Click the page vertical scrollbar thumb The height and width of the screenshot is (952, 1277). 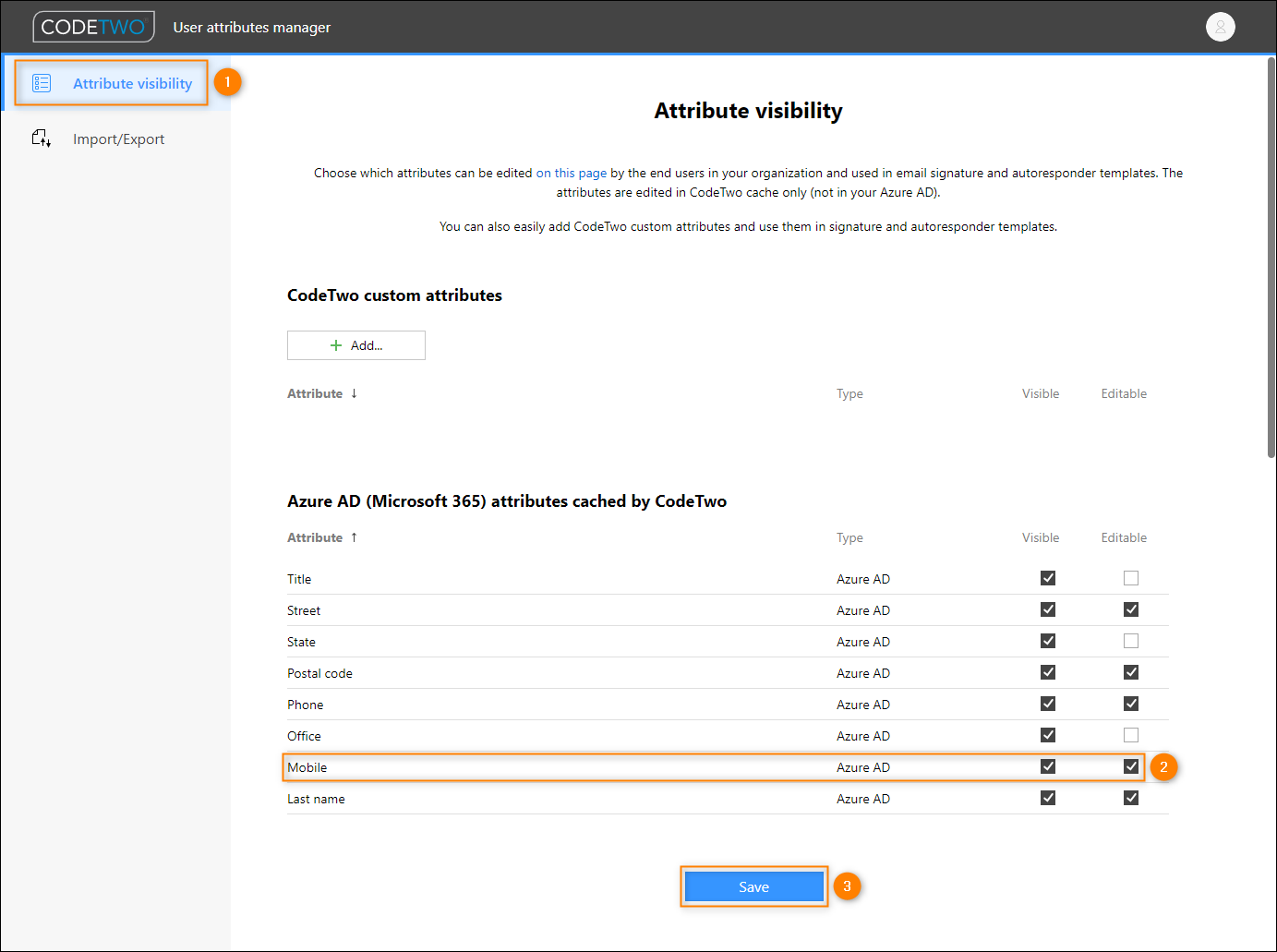click(1271, 257)
